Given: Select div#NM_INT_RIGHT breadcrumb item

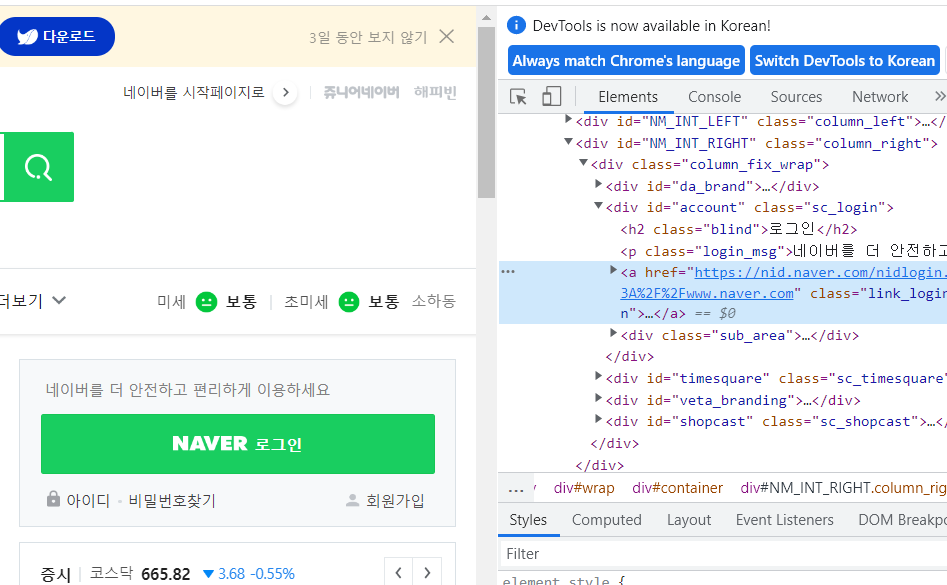Looking at the screenshot, I should (x=844, y=488).
